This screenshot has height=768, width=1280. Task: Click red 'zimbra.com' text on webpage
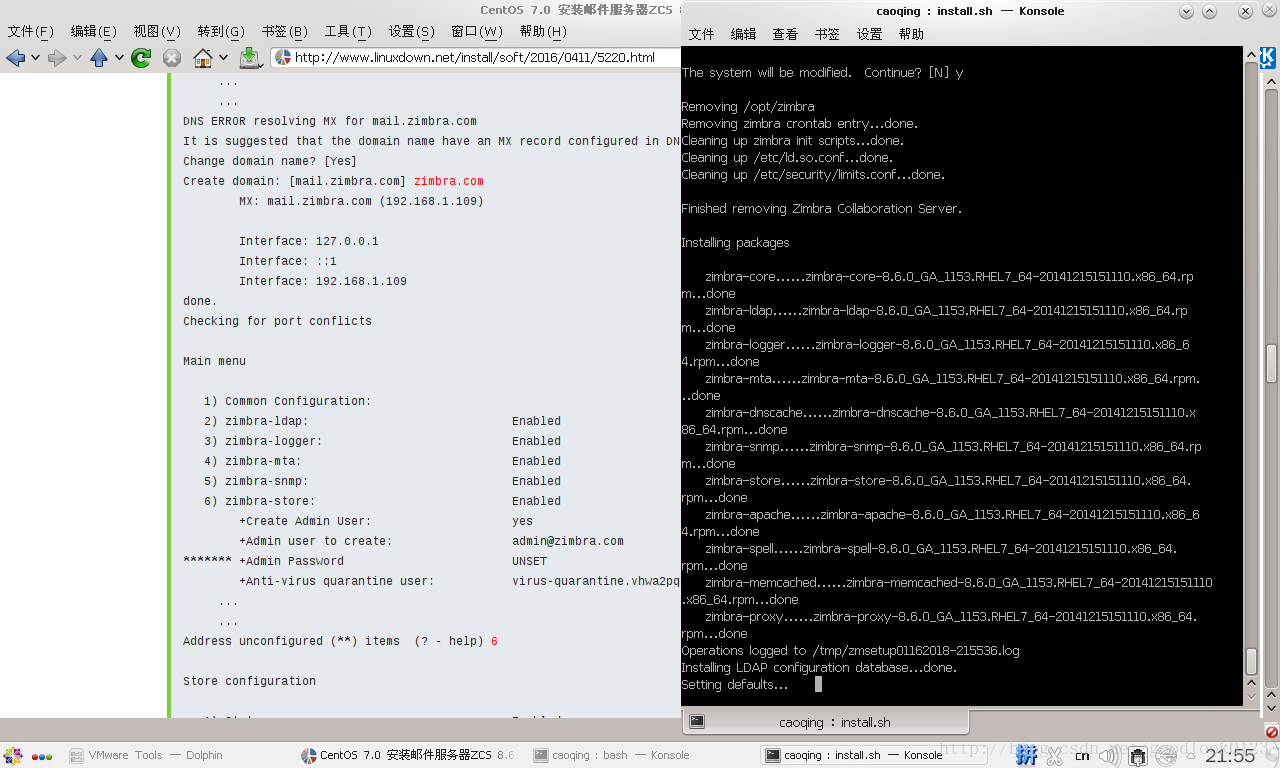click(448, 181)
